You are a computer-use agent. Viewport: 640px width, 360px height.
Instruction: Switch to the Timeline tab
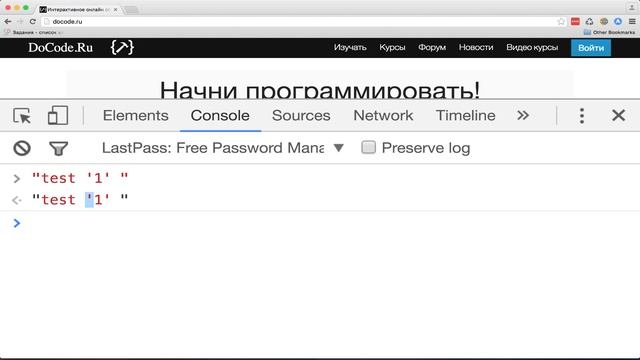(465, 116)
